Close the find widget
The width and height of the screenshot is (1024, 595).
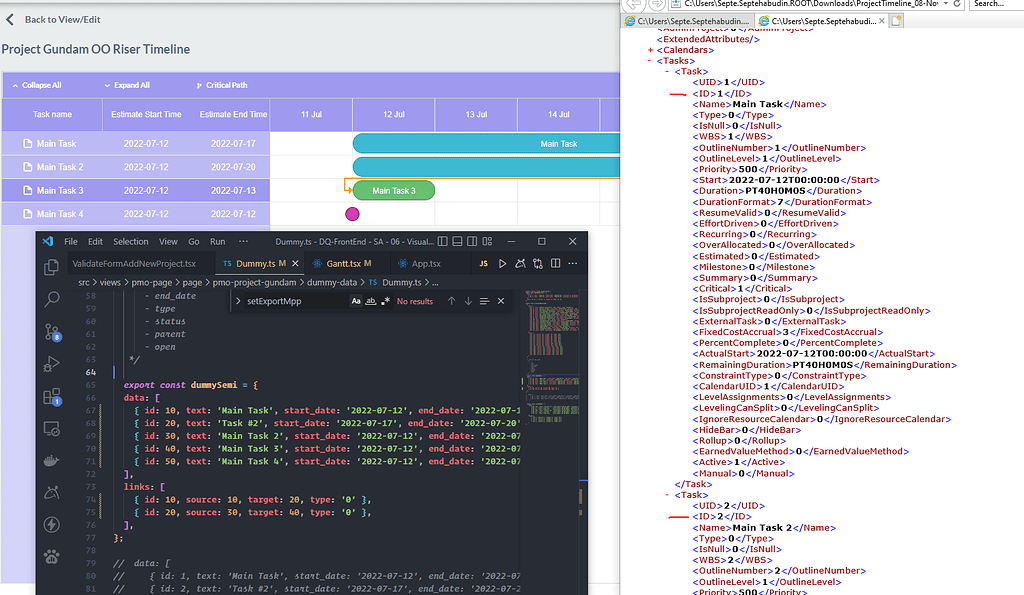click(501, 301)
